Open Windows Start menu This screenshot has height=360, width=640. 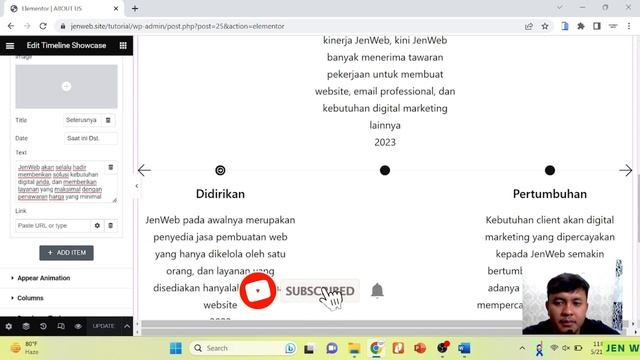pyautogui.click(x=176, y=348)
